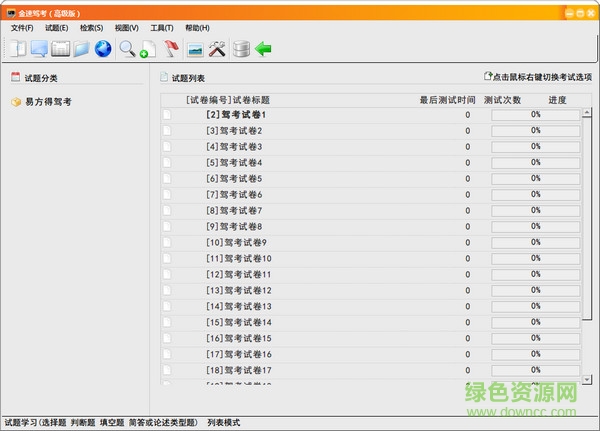Viewport: 600px width, 431px height.
Task: Select the 易方得驾考 category
Action: coord(48,102)
